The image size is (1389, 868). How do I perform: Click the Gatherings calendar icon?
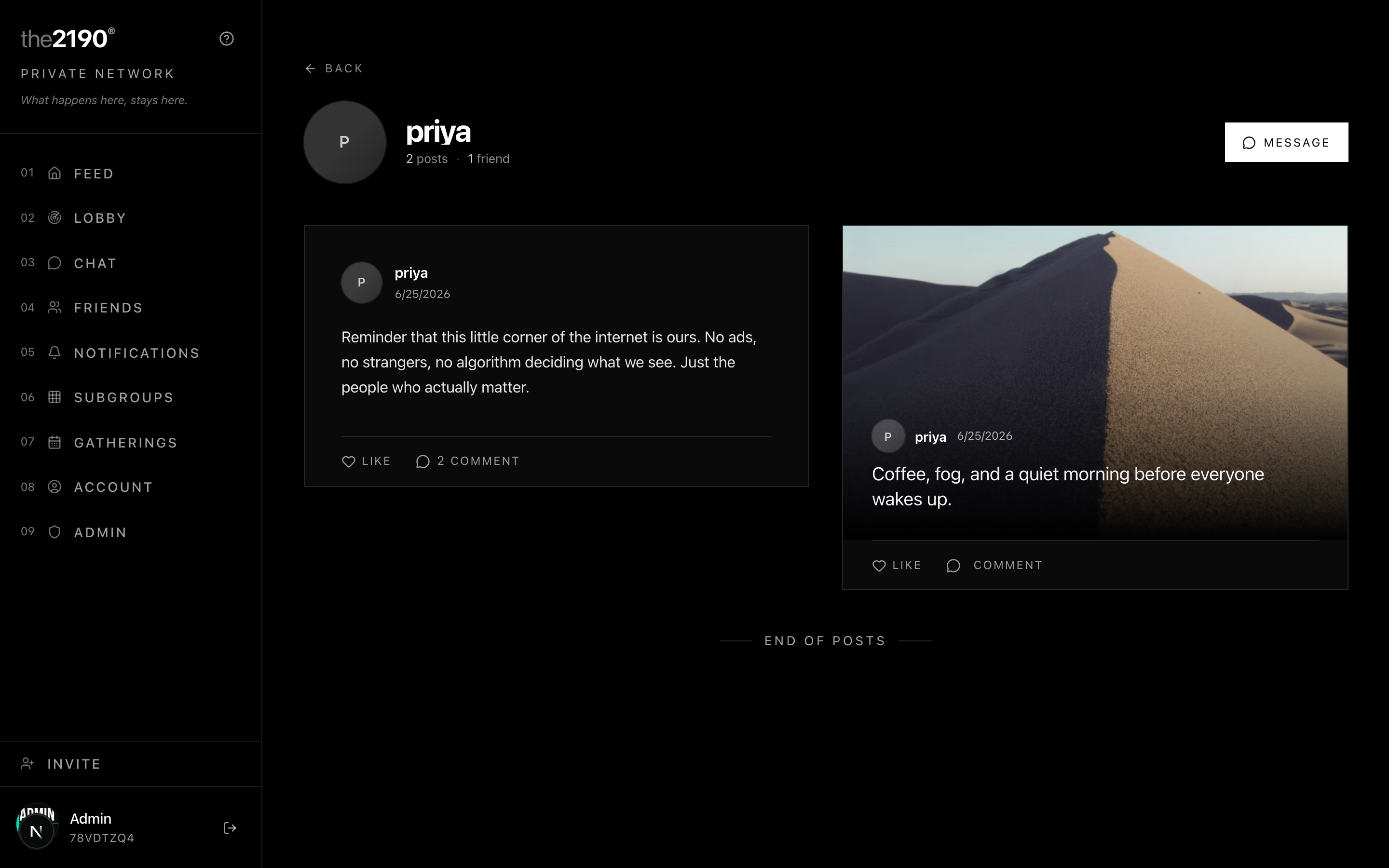click(x=54, y=443)
